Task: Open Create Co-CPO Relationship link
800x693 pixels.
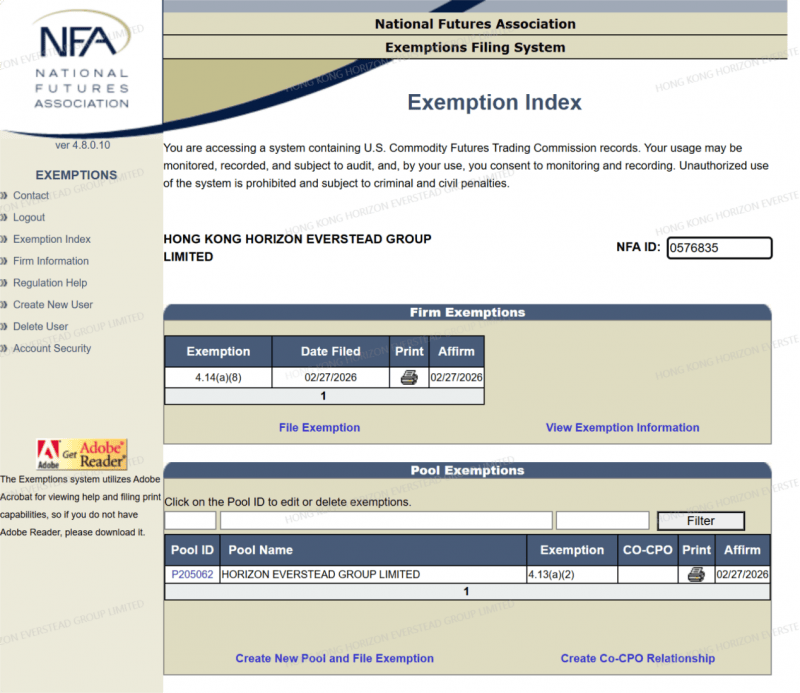Action: [x=637, y=659]
